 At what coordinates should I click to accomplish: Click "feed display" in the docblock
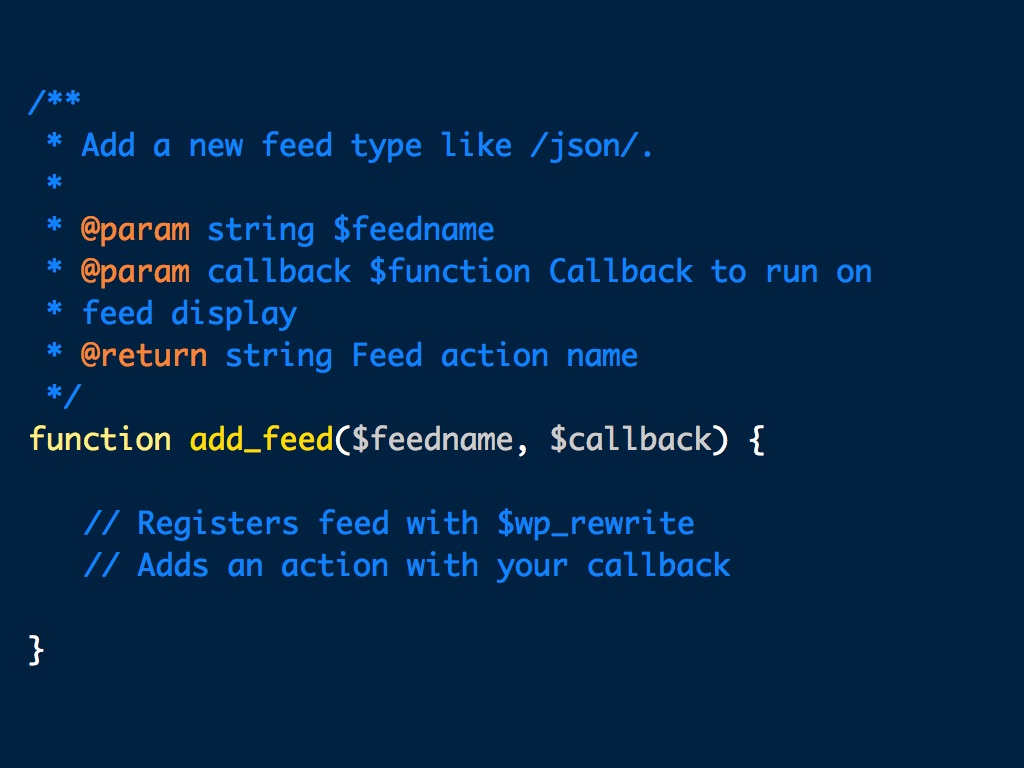(x=189, y=314)
